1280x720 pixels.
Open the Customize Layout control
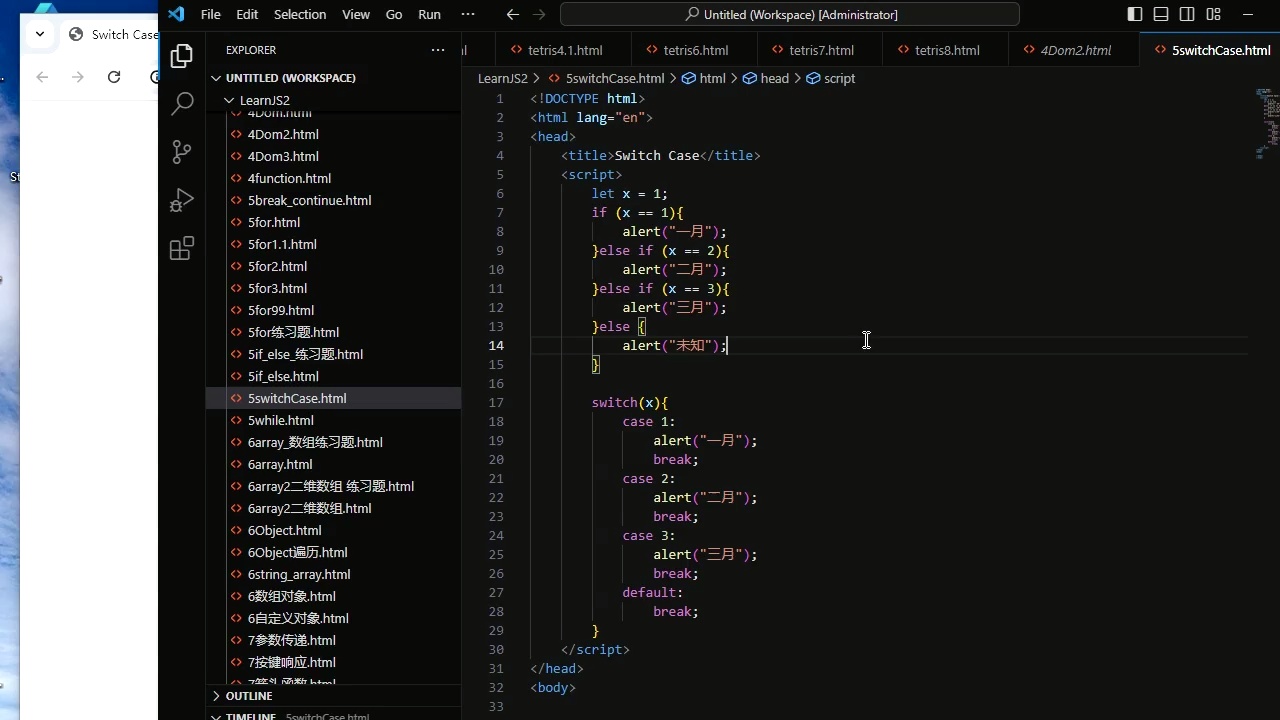coord(1213,14)
